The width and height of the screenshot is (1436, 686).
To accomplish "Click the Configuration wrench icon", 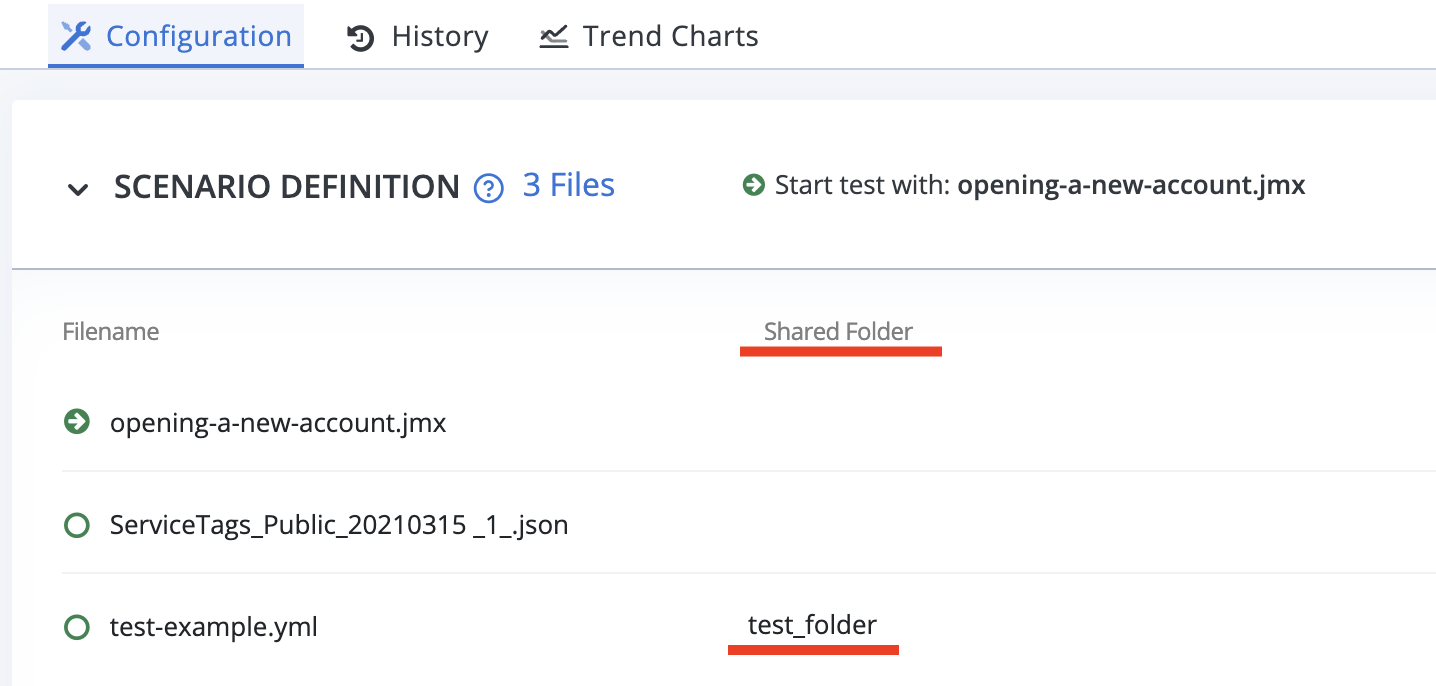I will pos(76,36).
